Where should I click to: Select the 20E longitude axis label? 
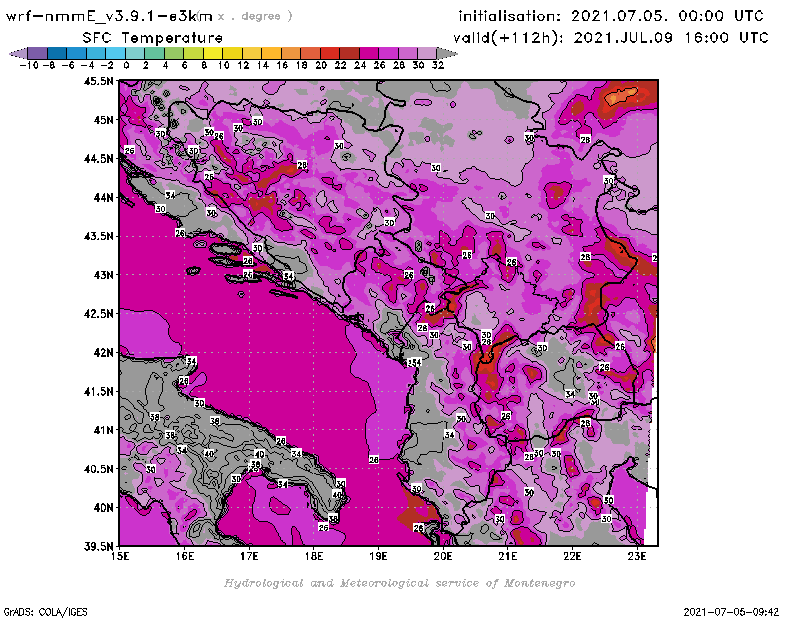click(443, 556)
